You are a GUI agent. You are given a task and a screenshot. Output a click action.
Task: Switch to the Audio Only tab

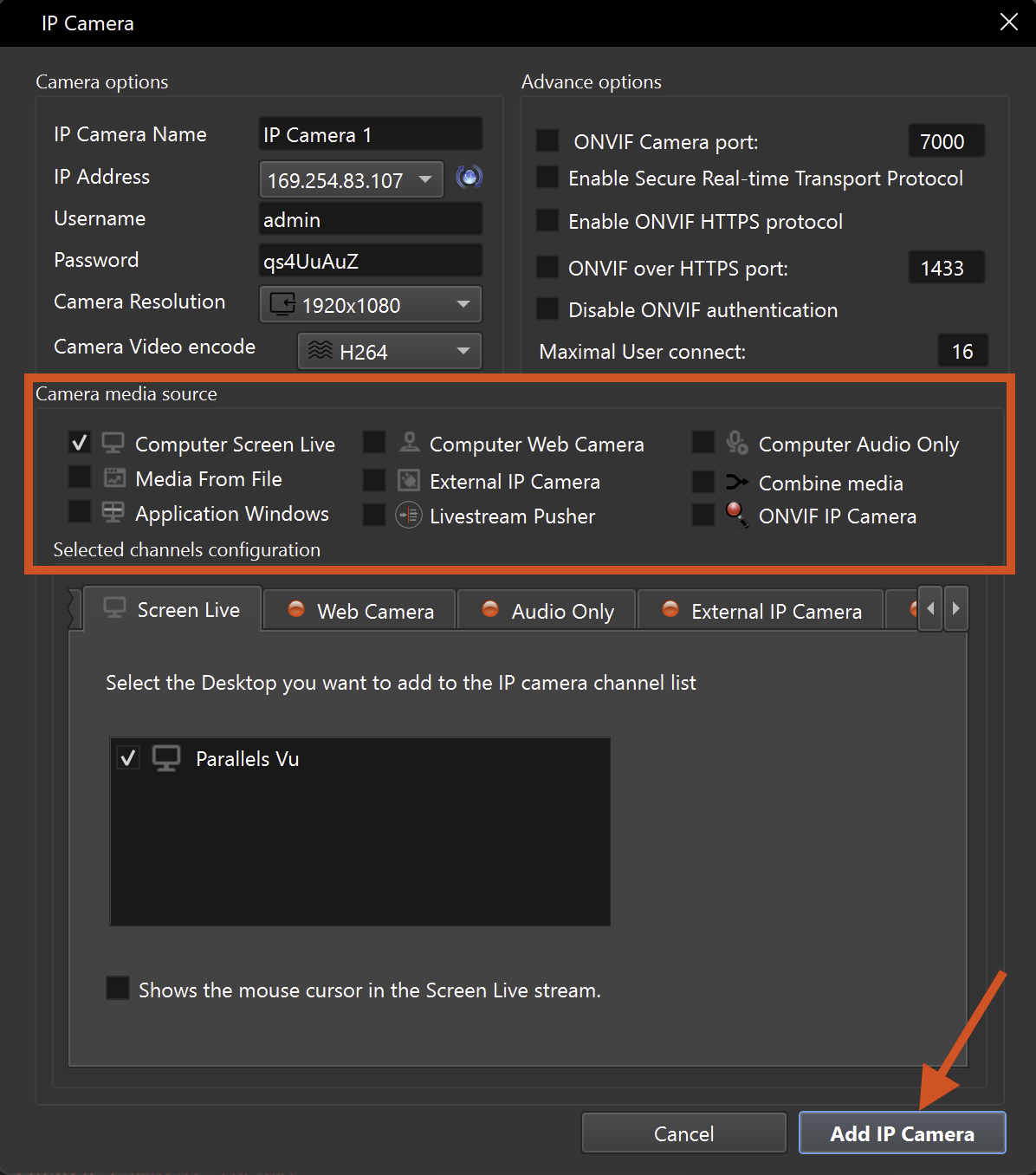point(548,611)
